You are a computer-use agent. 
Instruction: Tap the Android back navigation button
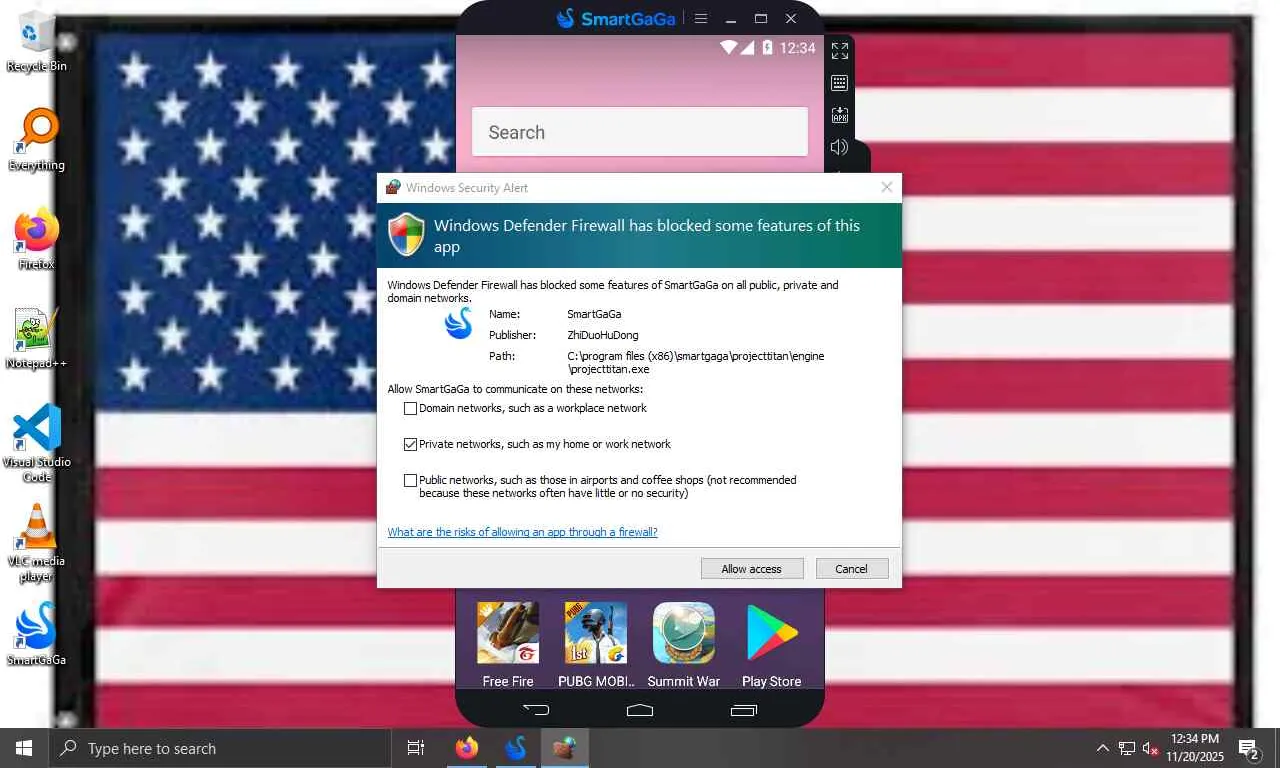point(536,710)
